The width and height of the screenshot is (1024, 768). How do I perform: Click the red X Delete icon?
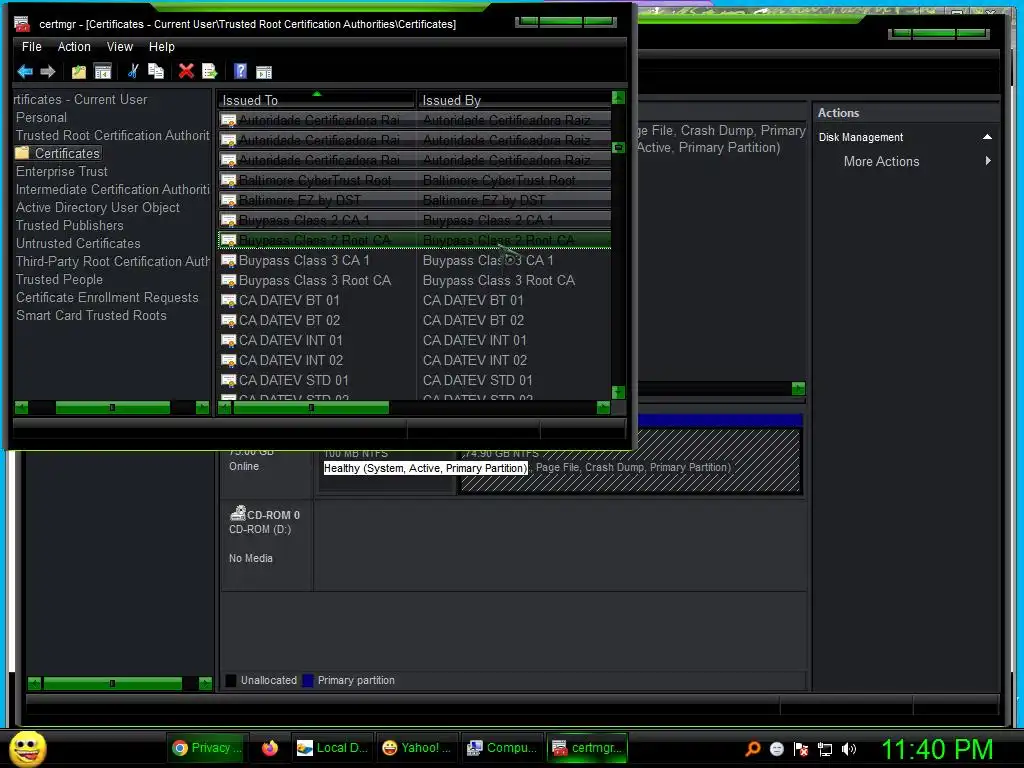(x=186, y=71)
